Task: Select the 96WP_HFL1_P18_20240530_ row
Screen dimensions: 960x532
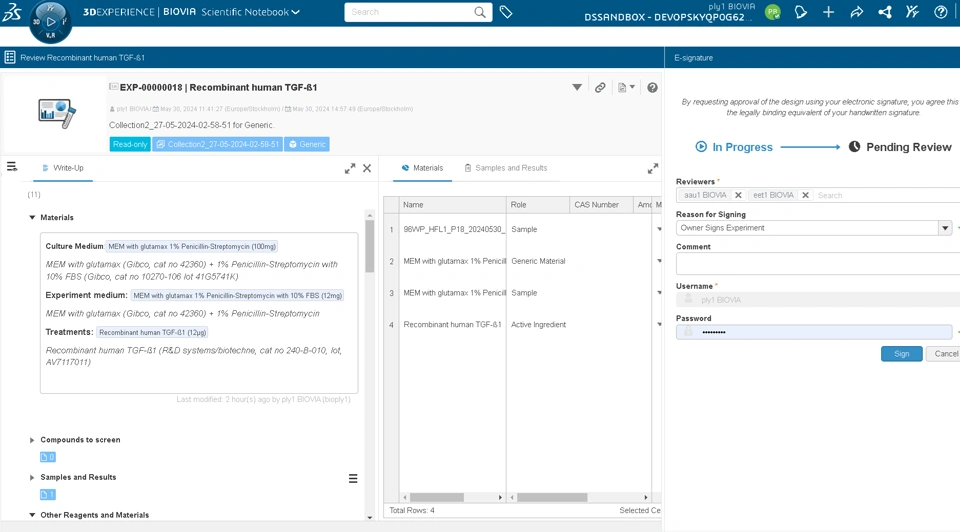Action: point(453,230)
